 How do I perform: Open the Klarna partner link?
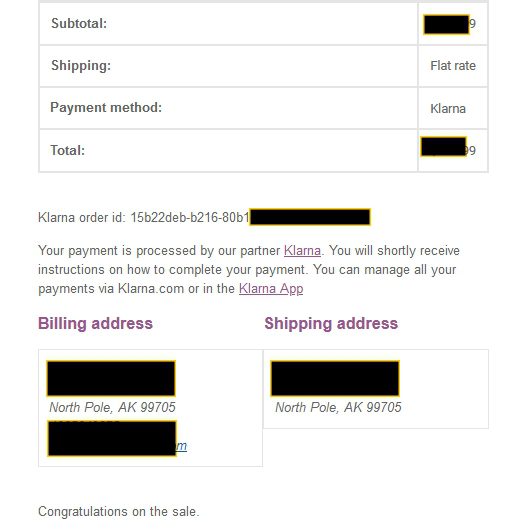pyautogui.click(x=302, y=251)
